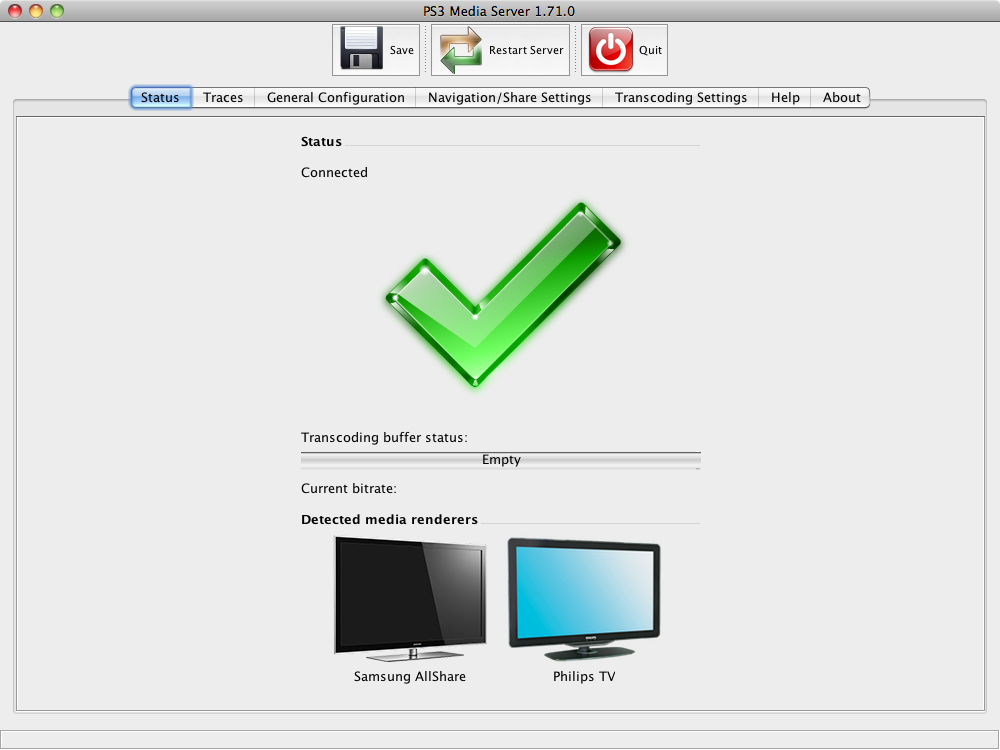Open the About tab

841,98
